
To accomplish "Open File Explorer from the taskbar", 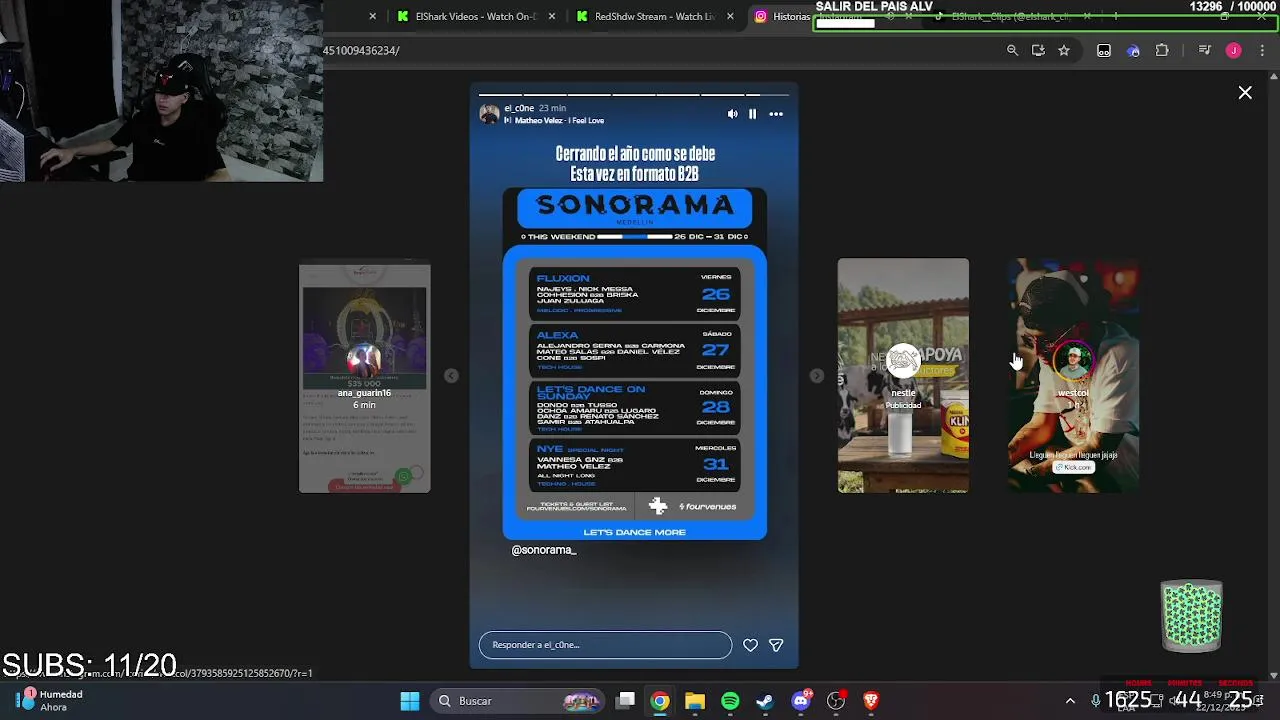I will coord(695,701).
